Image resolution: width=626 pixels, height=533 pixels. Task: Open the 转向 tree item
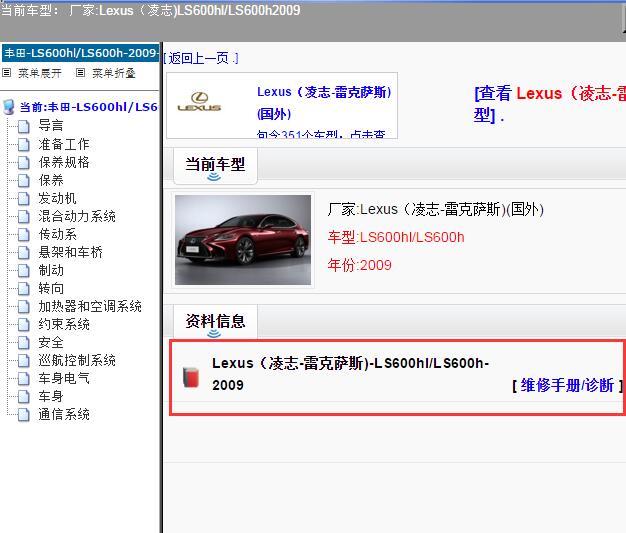point(51,288)
